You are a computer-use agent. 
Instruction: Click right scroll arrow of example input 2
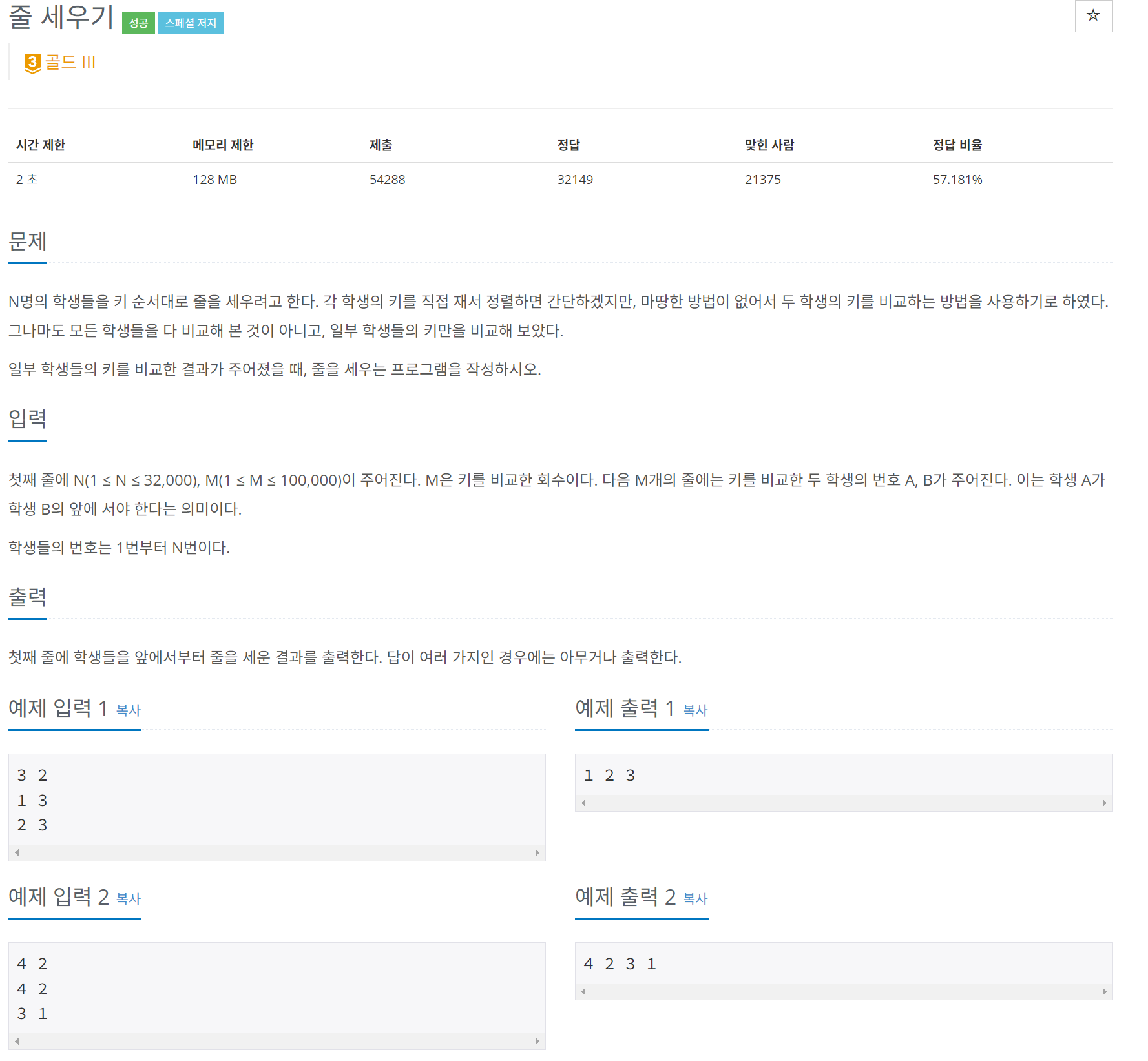coord(537,1041)
